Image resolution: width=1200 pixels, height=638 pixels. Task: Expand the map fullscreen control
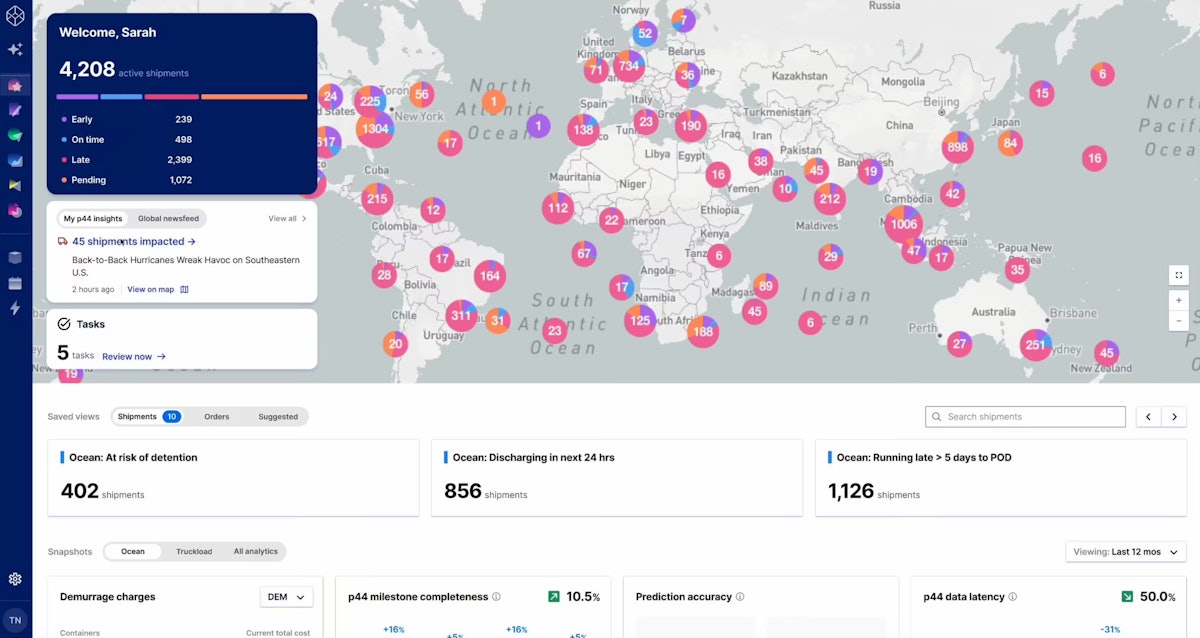[1178, 274]
